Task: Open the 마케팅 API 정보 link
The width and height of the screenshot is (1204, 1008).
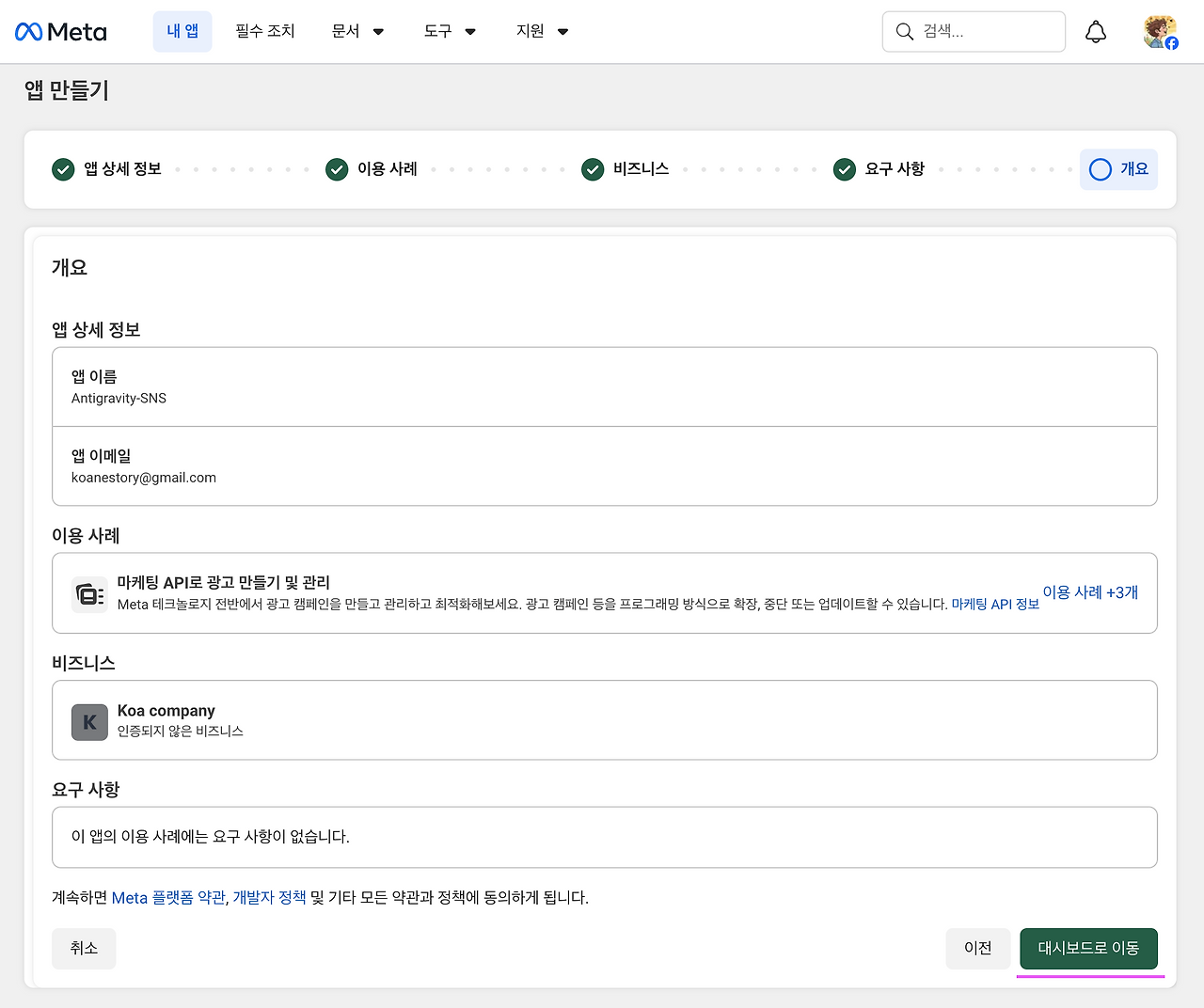Action: coord(995,605)
